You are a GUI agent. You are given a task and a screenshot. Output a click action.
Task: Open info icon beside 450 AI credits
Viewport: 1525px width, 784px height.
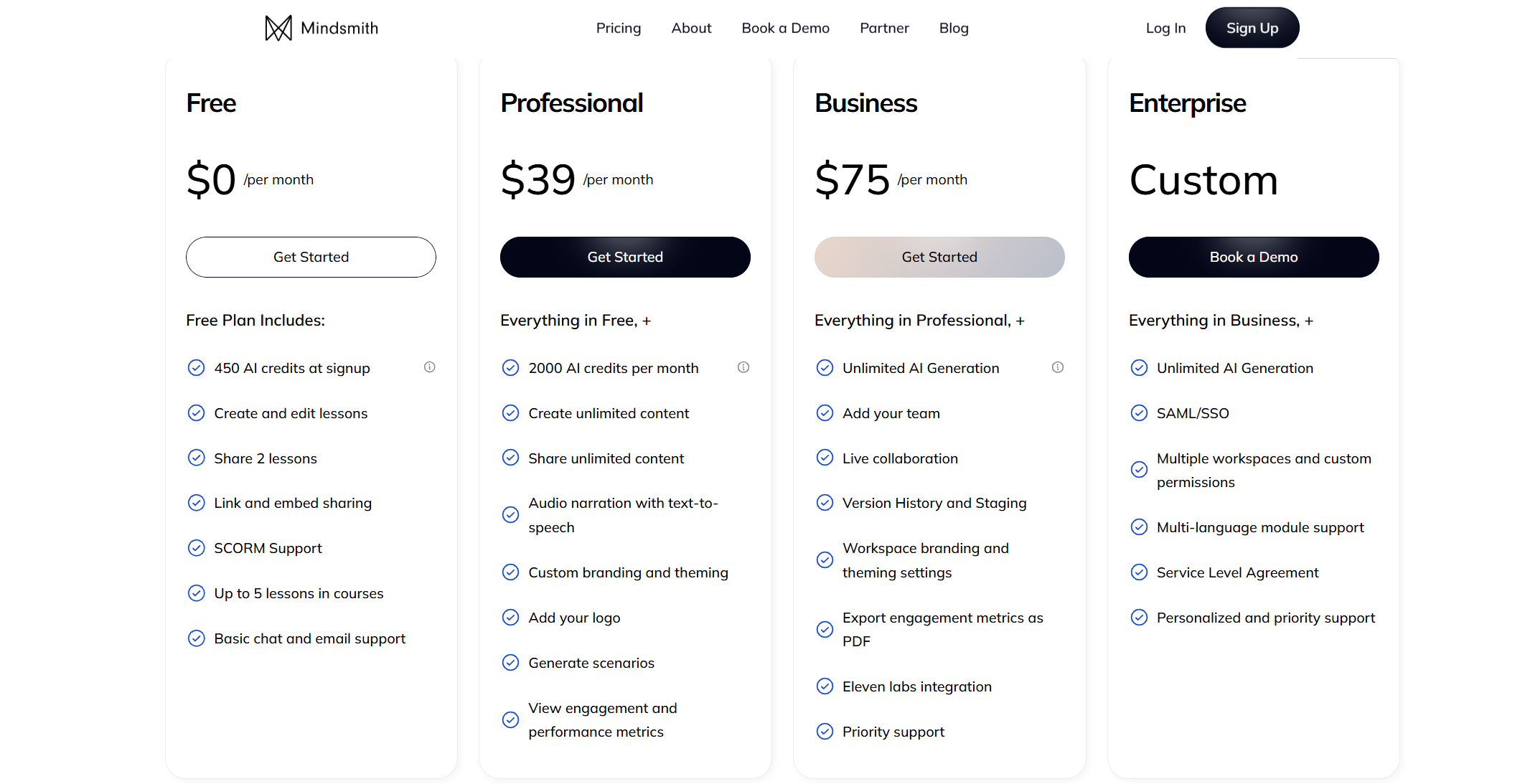429,367
